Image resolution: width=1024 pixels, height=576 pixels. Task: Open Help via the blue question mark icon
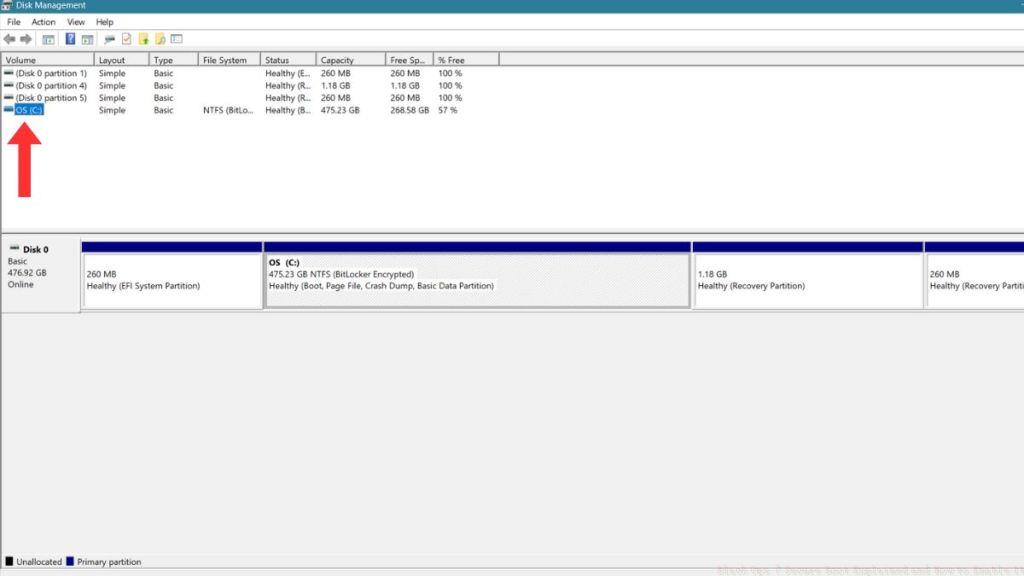(x=69, y=38)
